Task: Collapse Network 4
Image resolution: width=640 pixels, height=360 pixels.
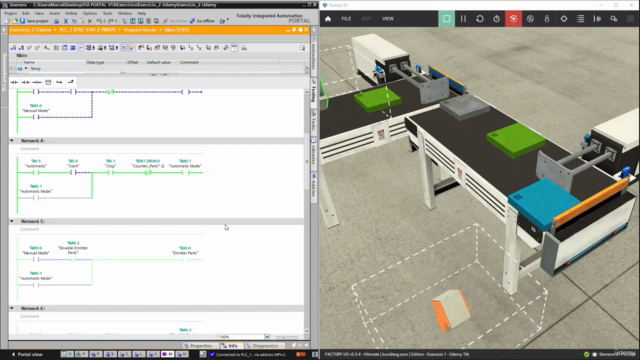Action: coord(12,140)
